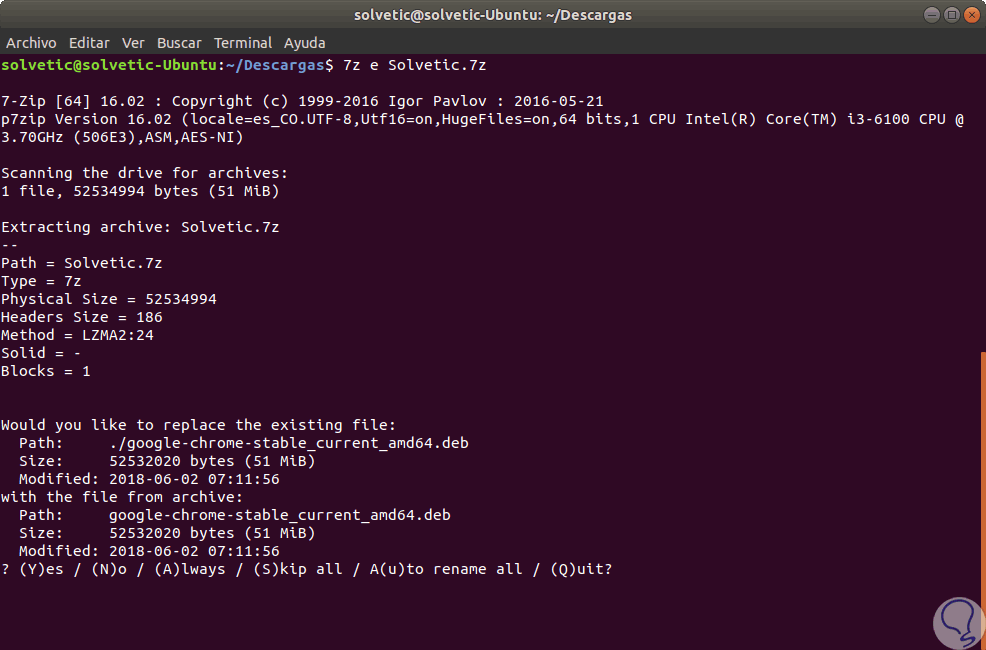Open the Editar menu
This screenshot has width=986, height=650.
pos(89,43)
